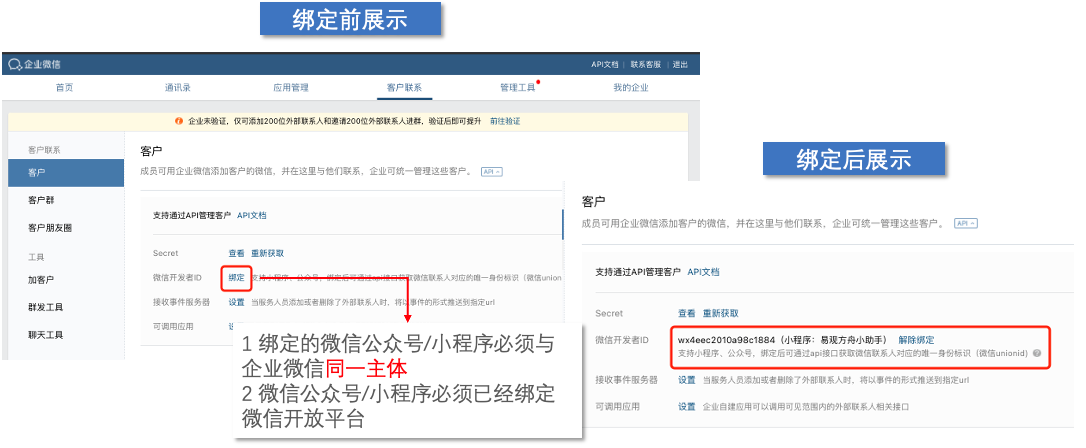Click 绑定 next to 微信开发者ID
The image size is (1086, 448).
click(237, 278)
